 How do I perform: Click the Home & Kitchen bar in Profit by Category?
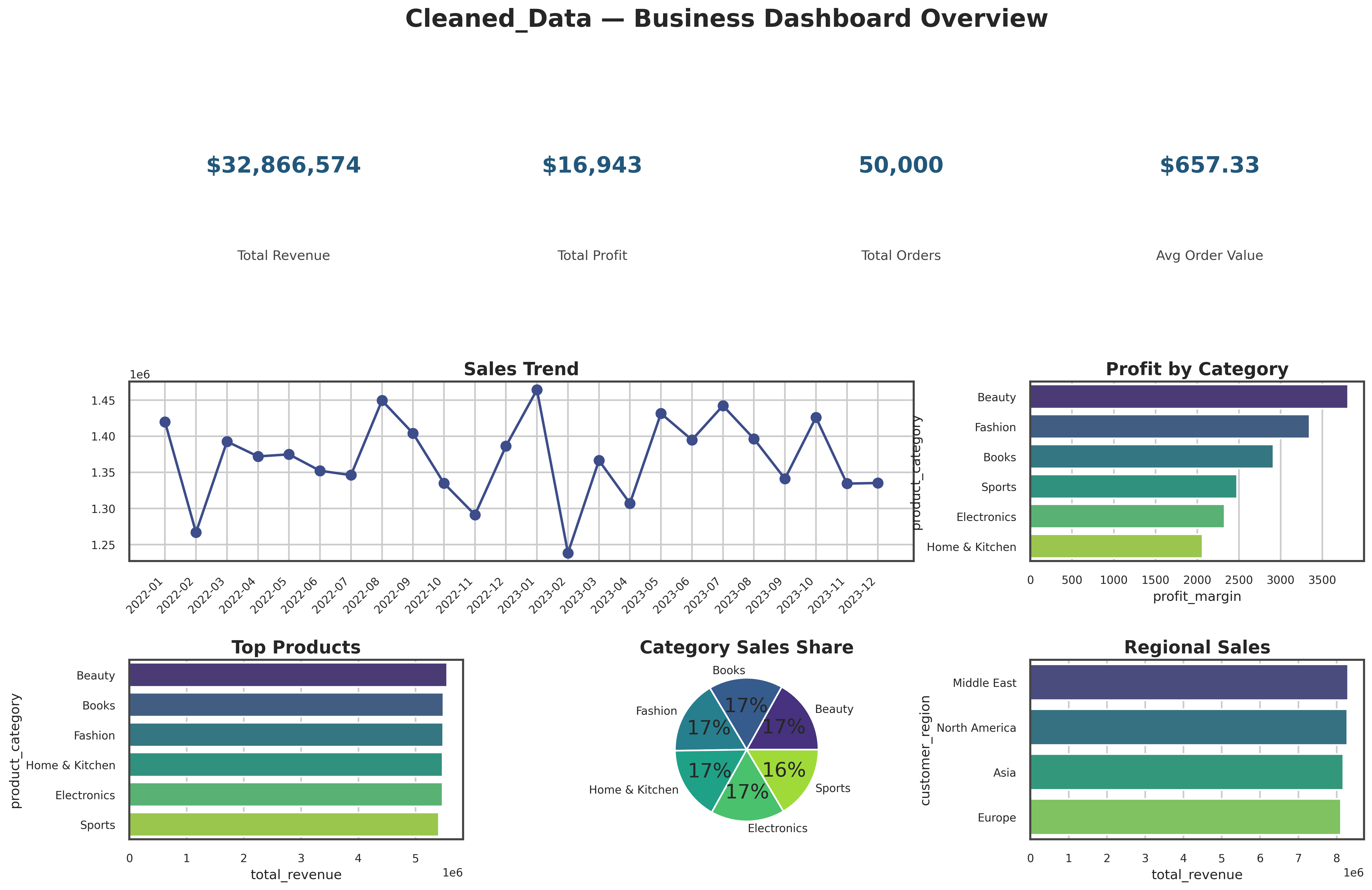pos(1116,546)
